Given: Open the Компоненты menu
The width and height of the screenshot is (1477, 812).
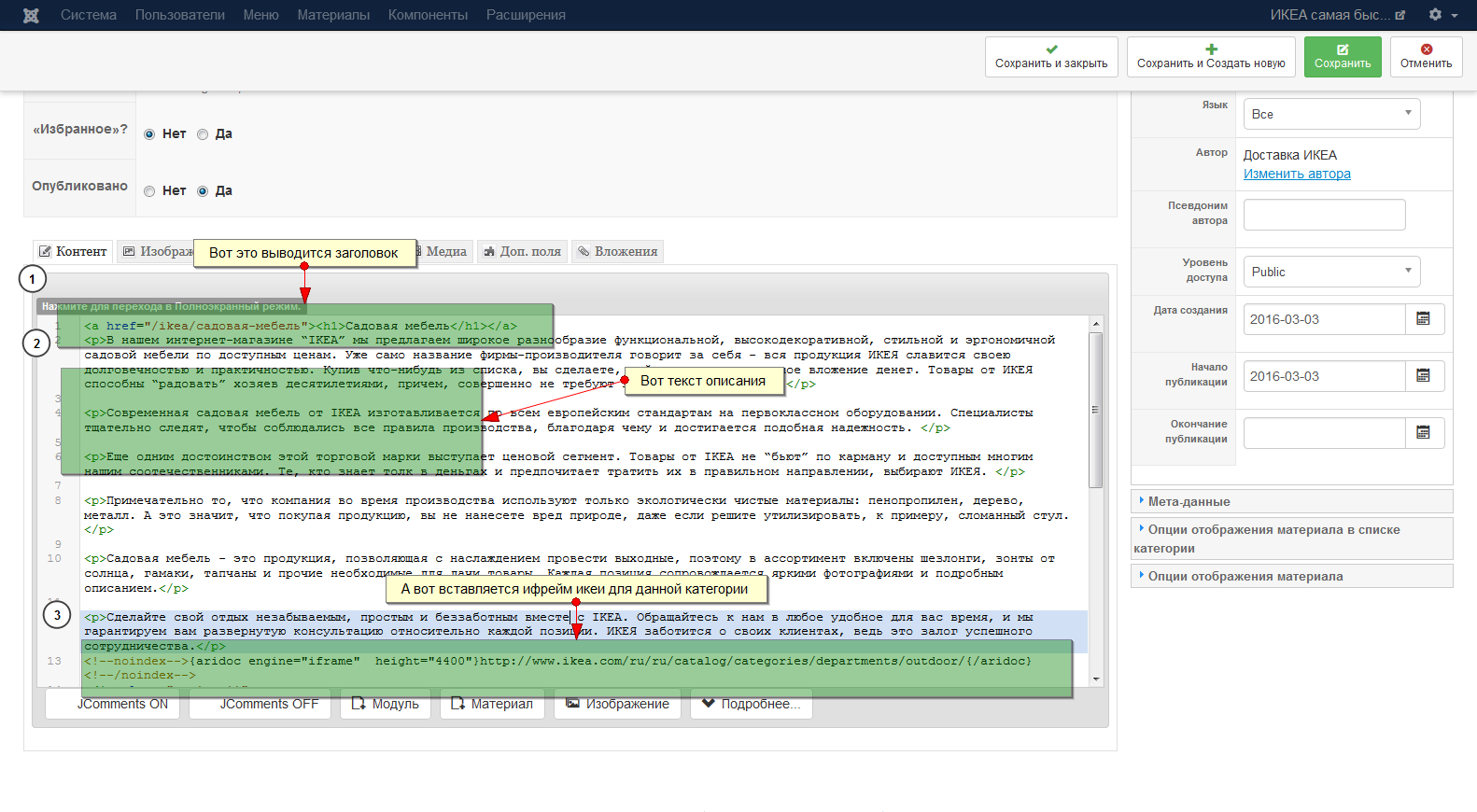Looking at the screenshot, I should coord(428,15).
